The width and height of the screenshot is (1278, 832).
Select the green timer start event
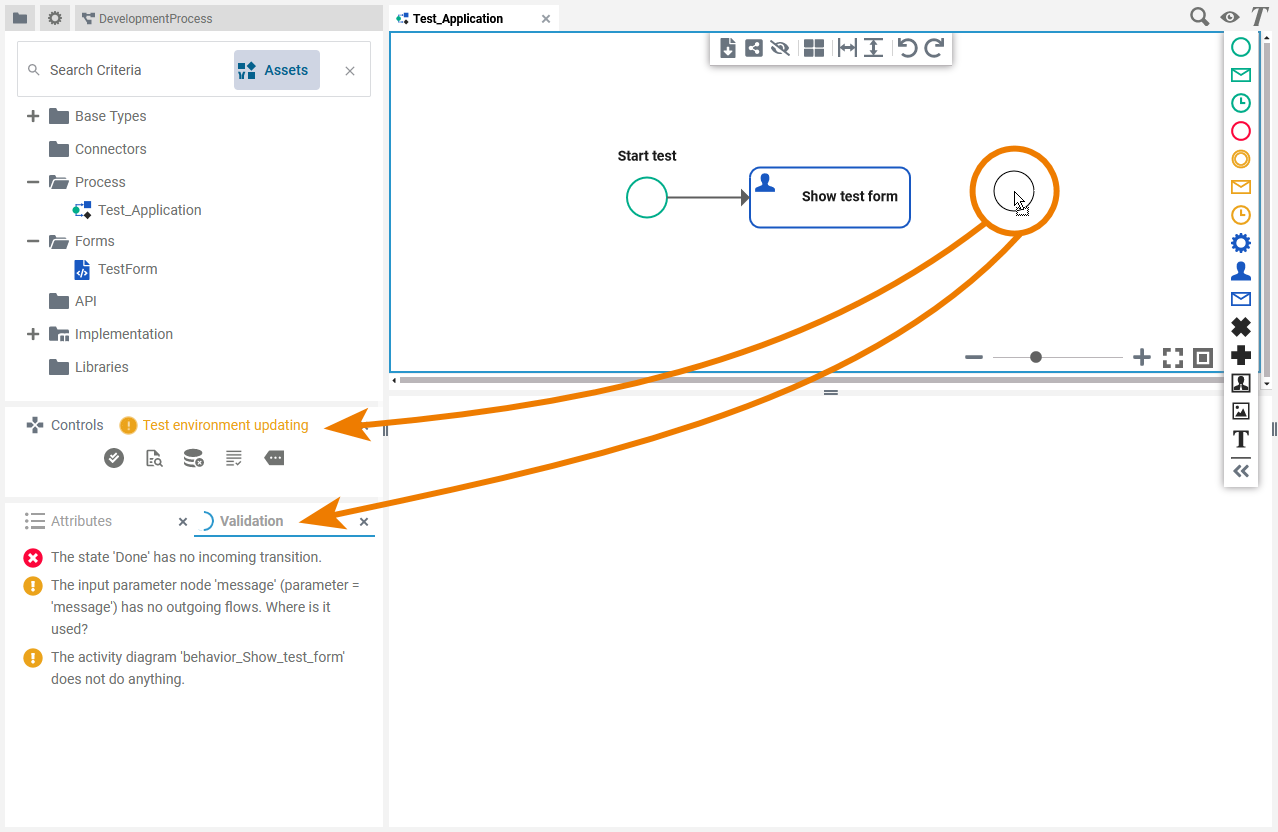click(x=1240, y=103)
